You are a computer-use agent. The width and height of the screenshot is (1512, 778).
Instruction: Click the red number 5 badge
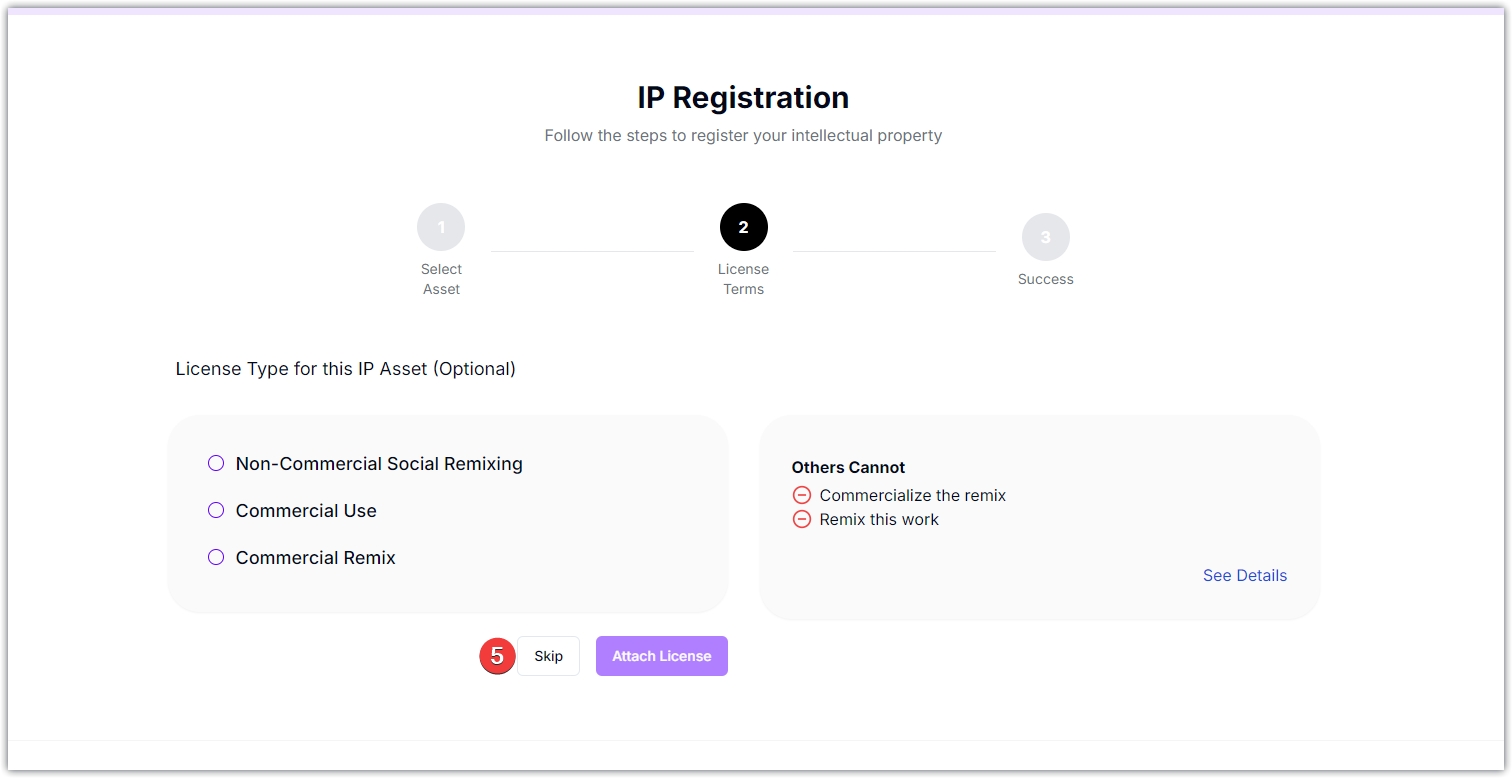[497, 656]
